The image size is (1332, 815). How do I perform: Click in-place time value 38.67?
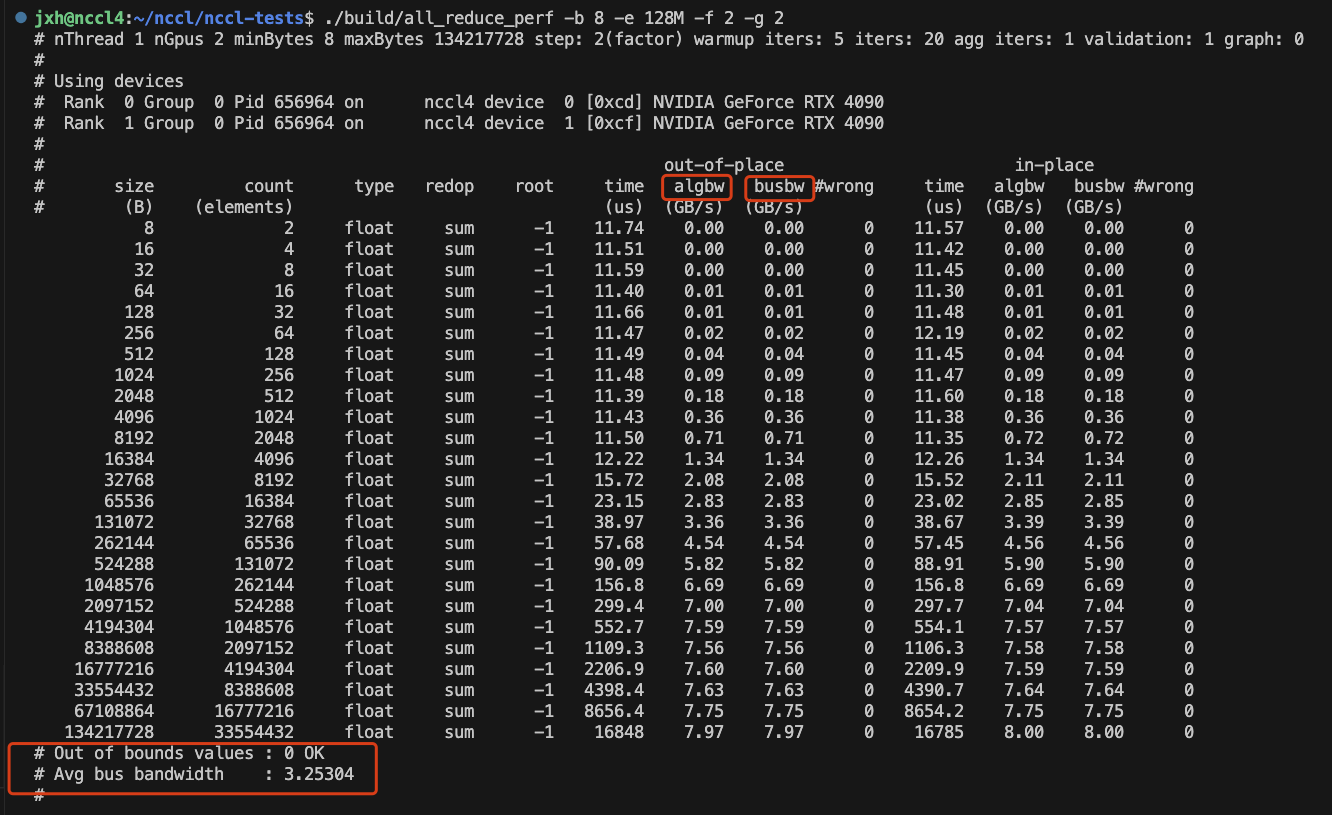939,522
